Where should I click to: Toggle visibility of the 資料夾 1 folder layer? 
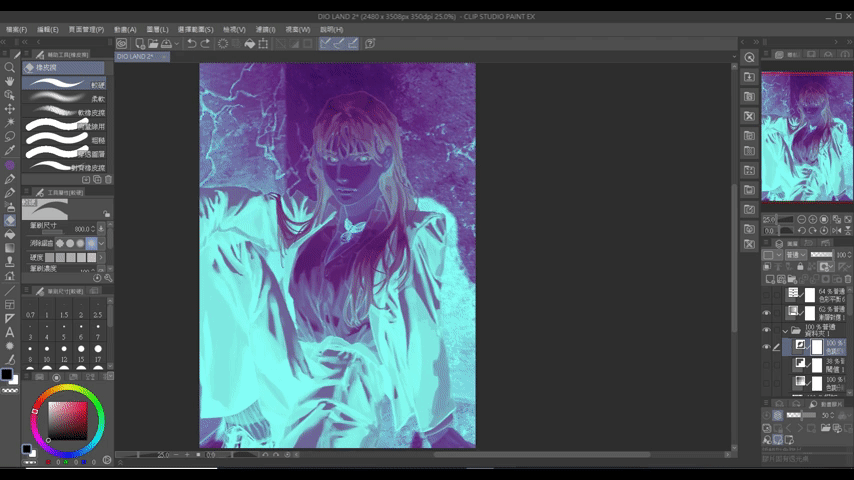pos(767,330)
